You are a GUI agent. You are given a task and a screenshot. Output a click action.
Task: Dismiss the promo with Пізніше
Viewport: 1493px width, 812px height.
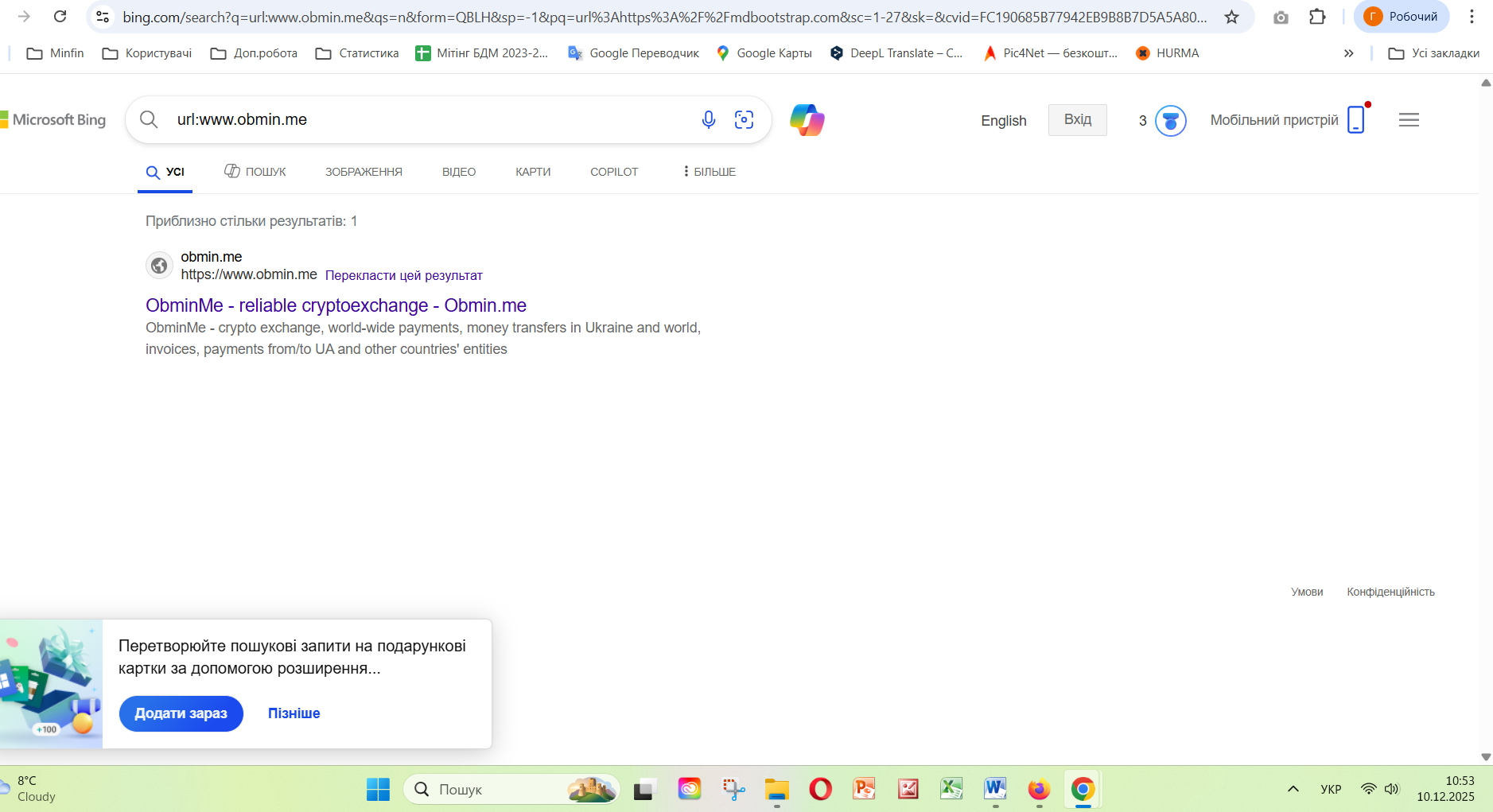click(294, 713)
